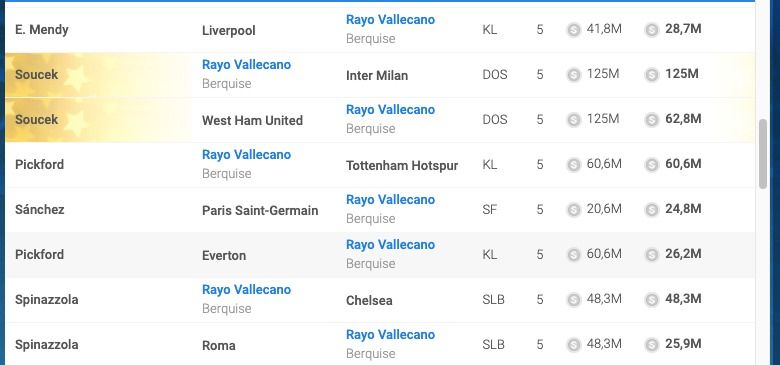The width and height of the screenshot is (780, 365).
Task: Click the Soucek player name in Inter Milan row
Action: tap(36, 75)
